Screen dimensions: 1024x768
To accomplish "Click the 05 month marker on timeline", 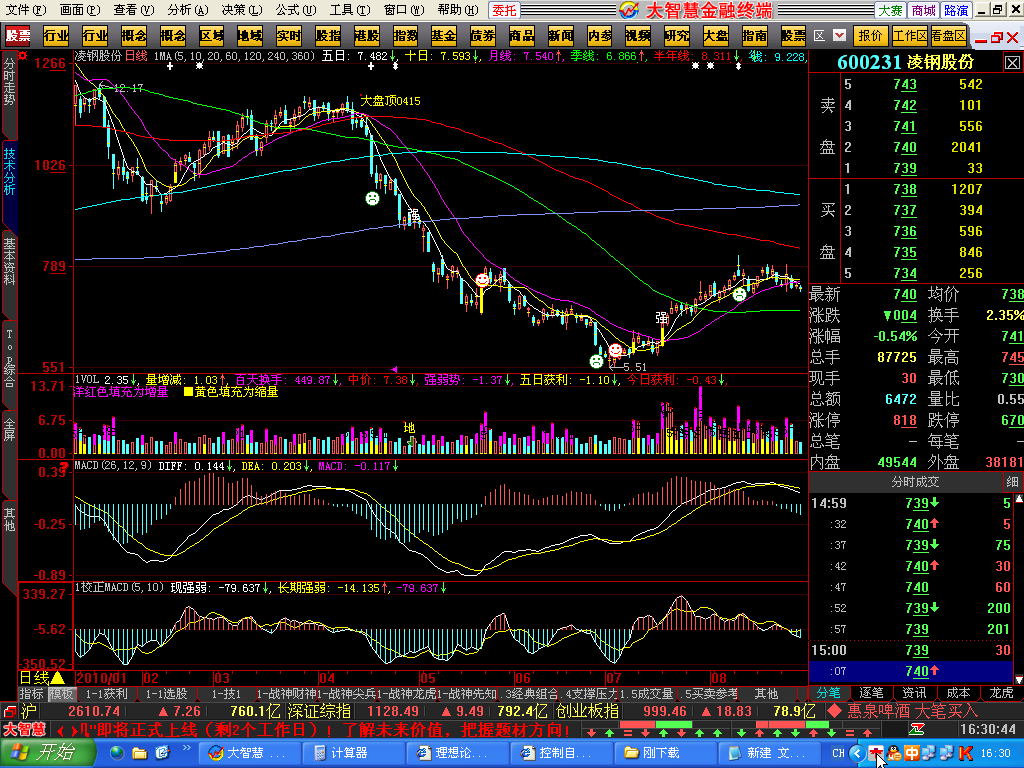I will point(428,678).
